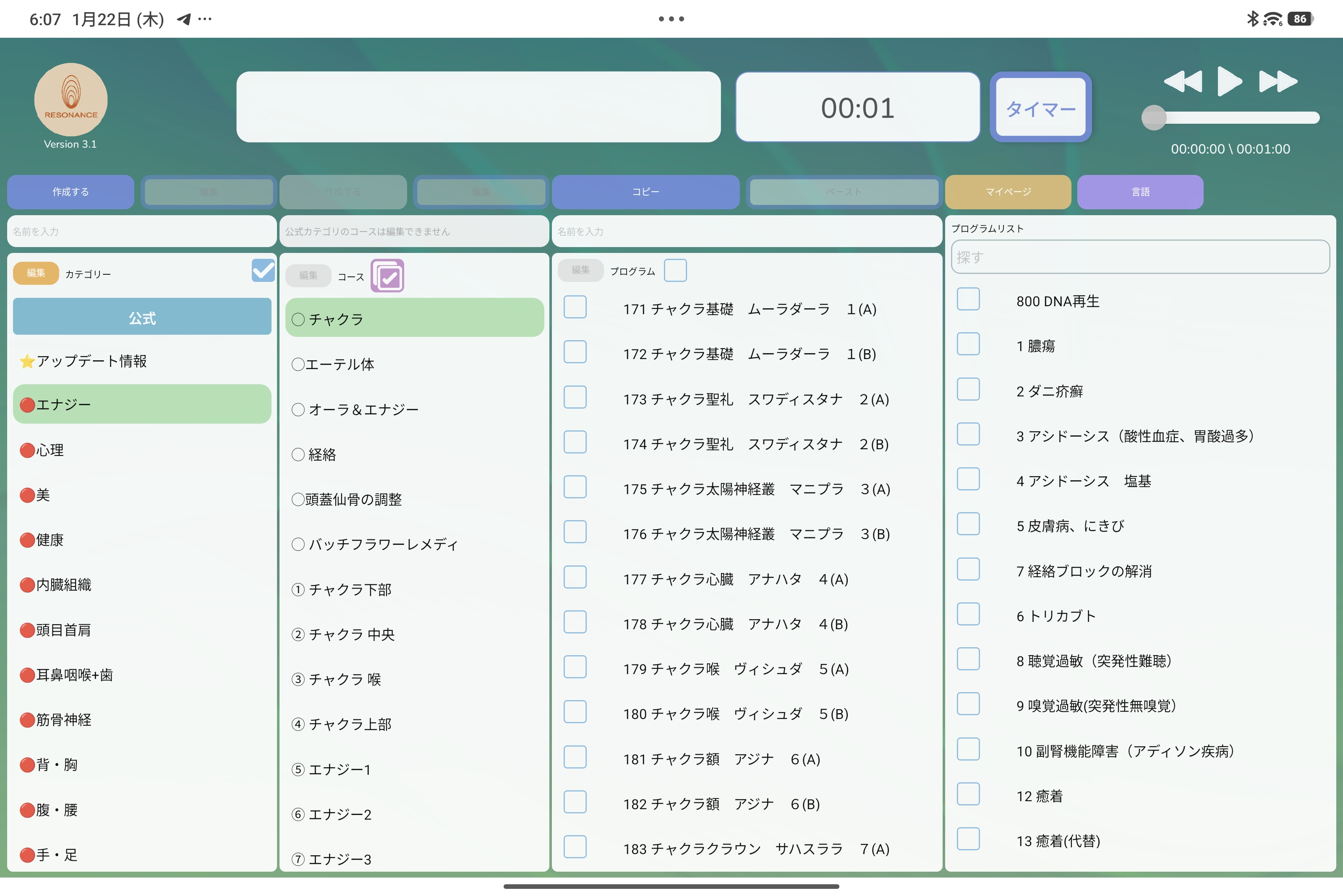Open マイページ
This screenshot has height=896, width=1343.
tap(1008, 192)
